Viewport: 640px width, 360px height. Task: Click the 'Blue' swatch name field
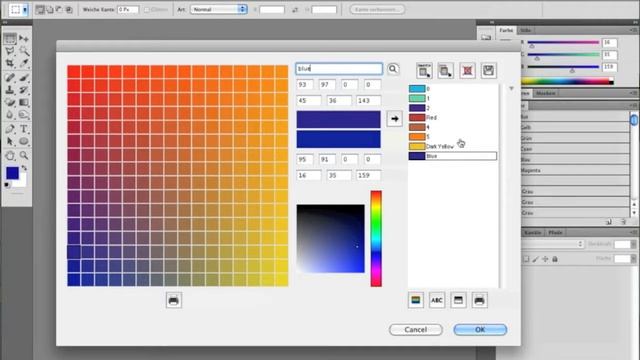coord(461,156)
